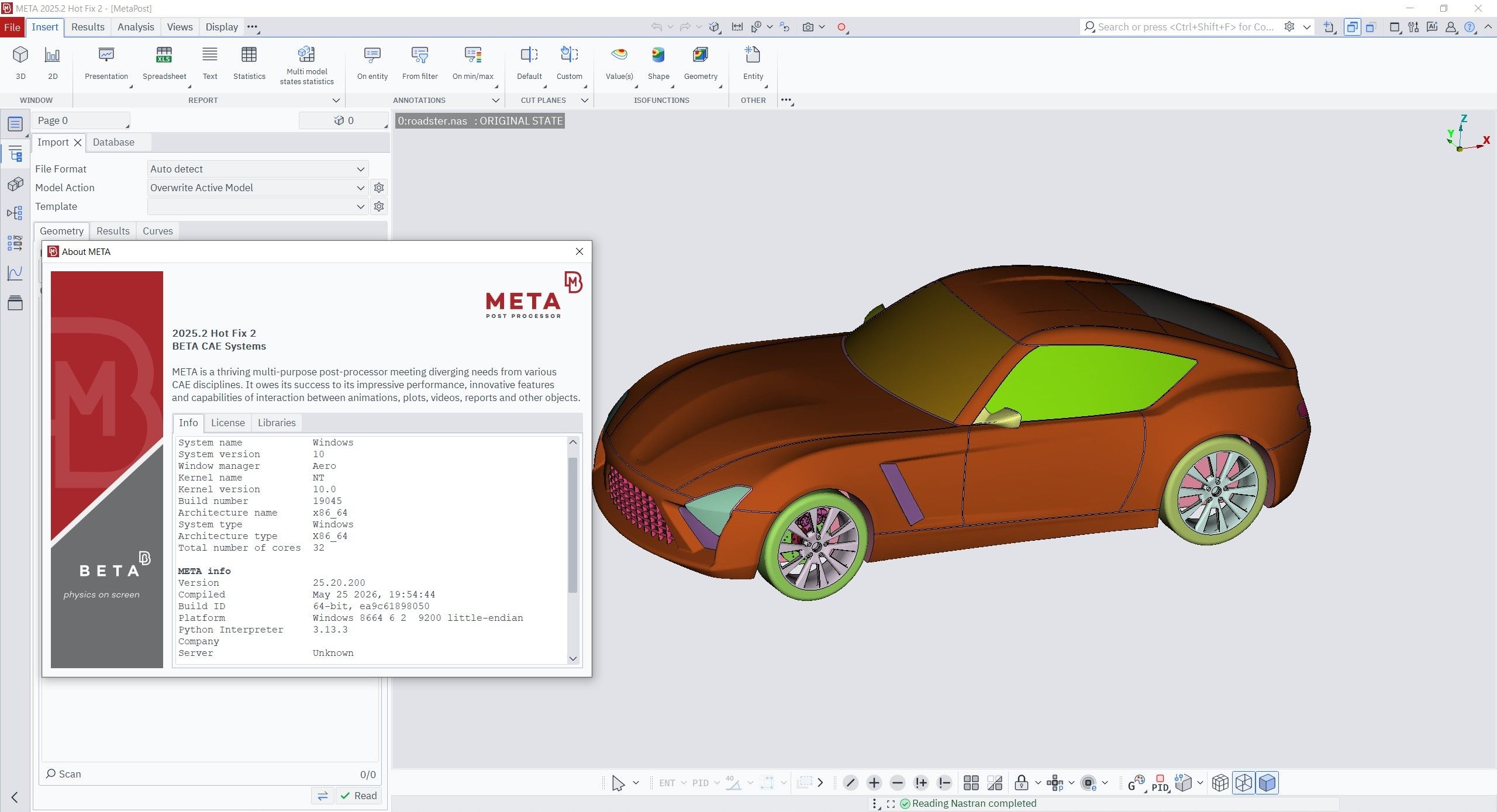Open the help question-mark icon
1497x812 pixels.
pos(1470,27)
